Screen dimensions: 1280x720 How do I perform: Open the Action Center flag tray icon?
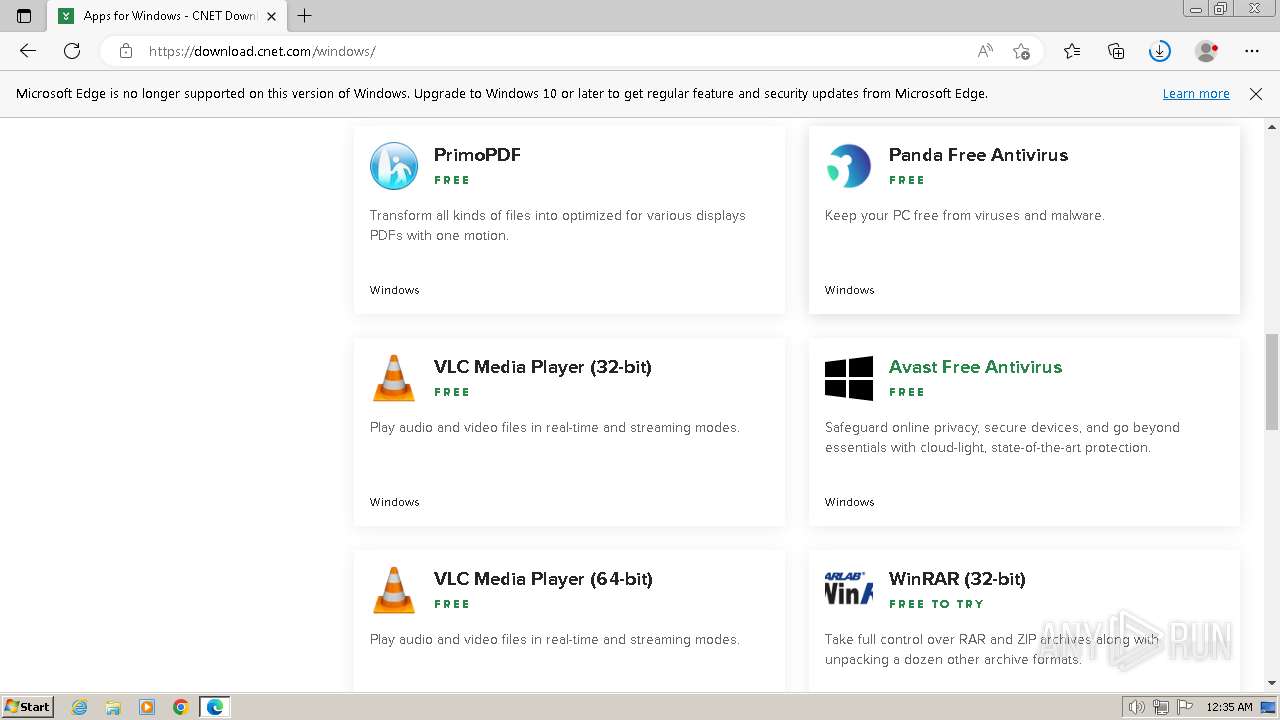pos(1183,707)
